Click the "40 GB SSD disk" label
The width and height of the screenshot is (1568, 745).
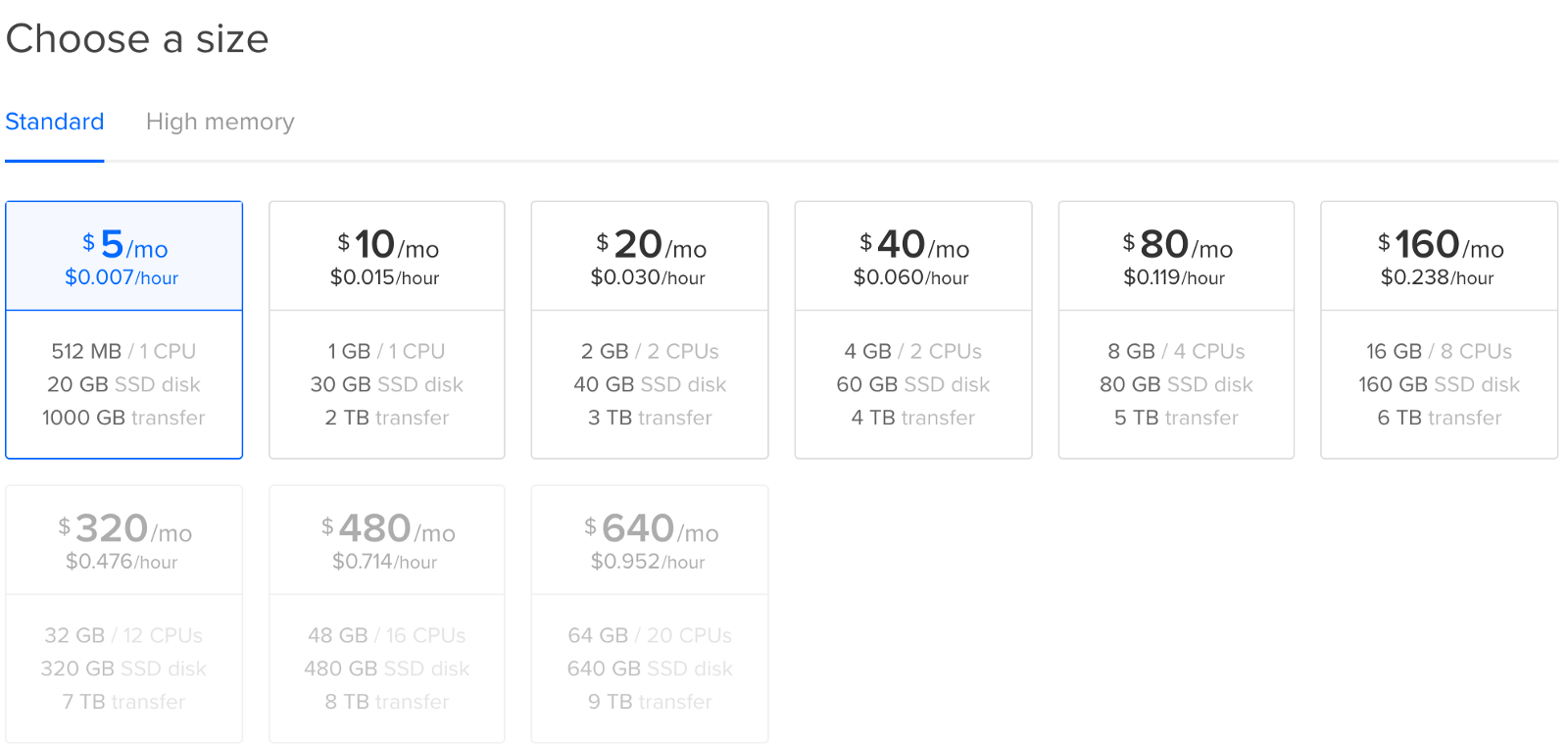(x=650, y=384)
